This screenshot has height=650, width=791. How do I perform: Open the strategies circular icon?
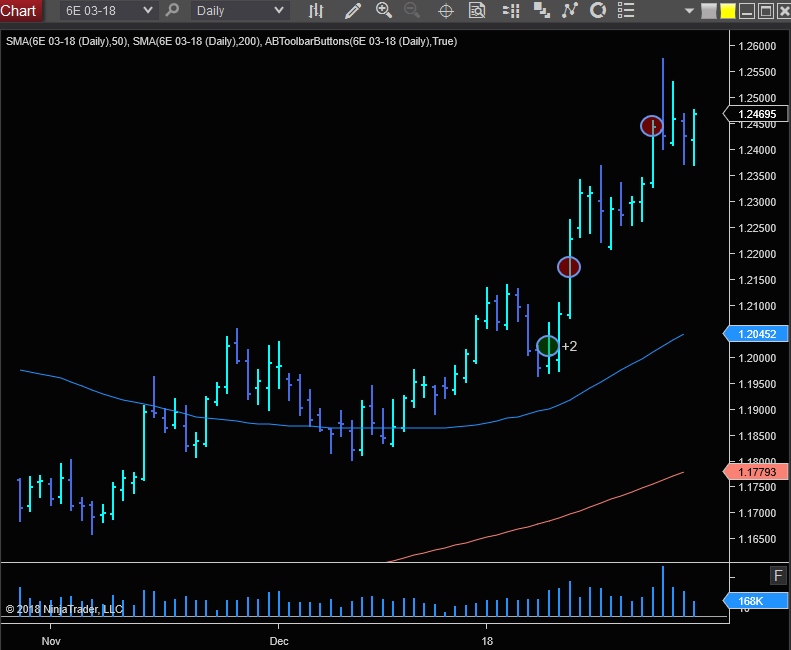click(x=598, y=10)
